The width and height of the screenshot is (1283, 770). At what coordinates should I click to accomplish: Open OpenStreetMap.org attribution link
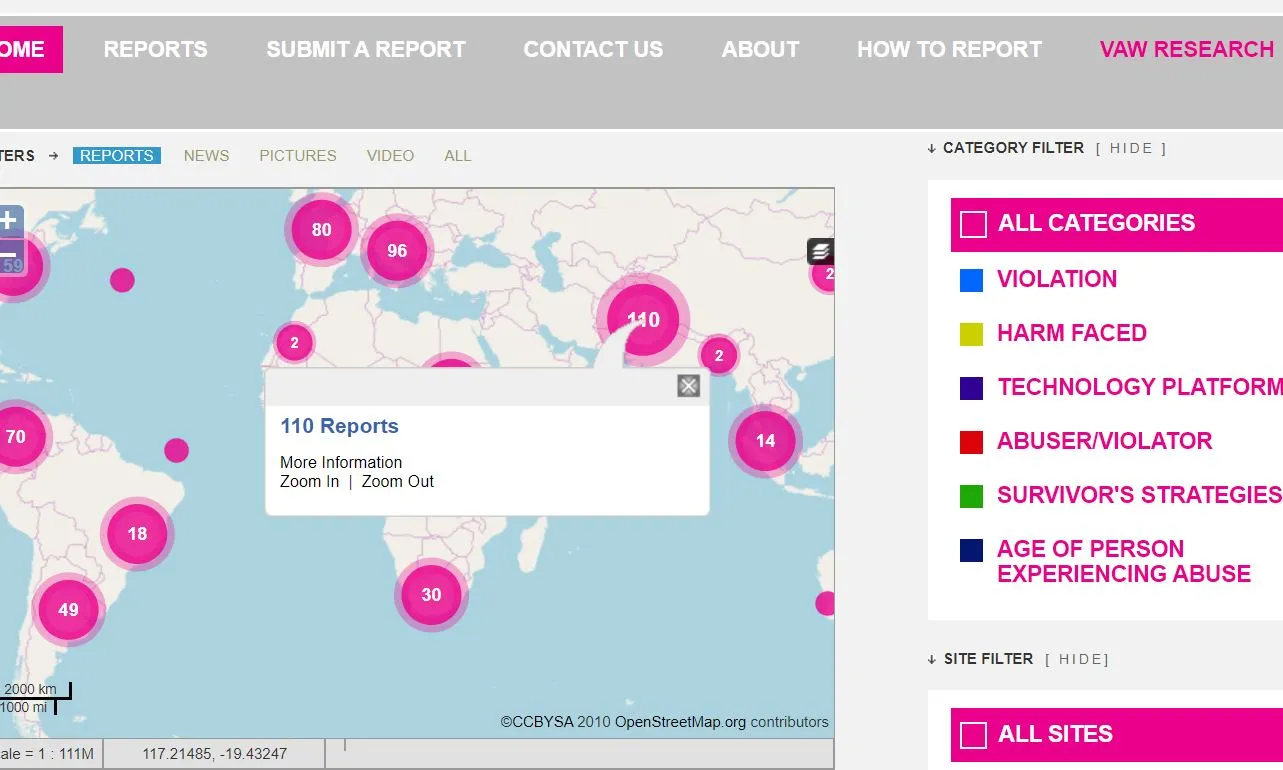point(680,722)
